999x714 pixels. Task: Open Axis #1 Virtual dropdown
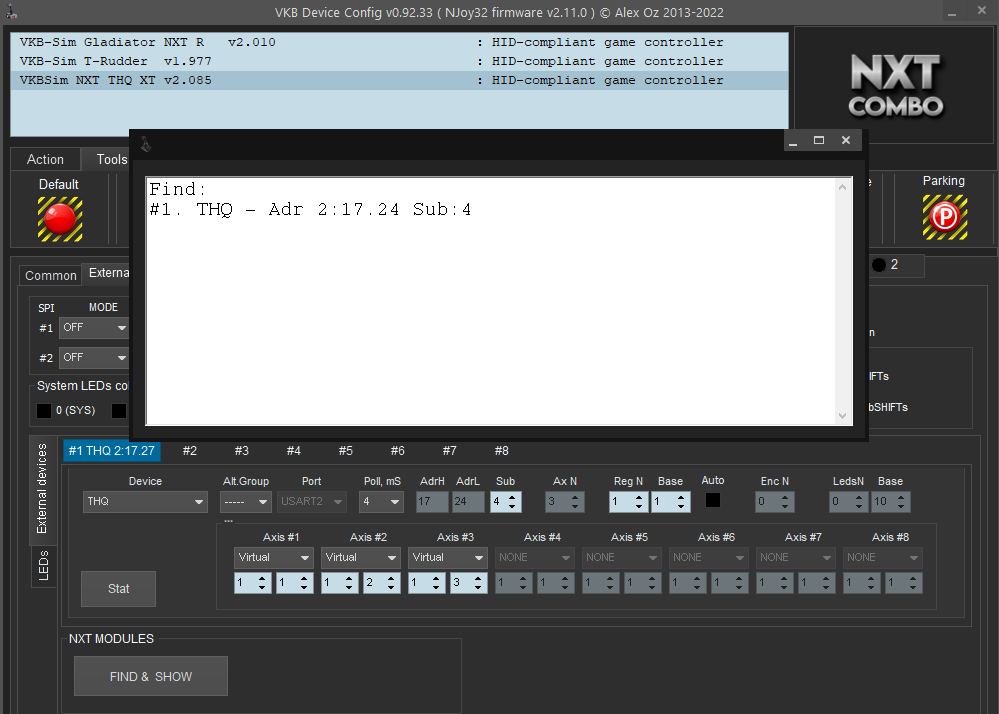(x=273, y=557)
